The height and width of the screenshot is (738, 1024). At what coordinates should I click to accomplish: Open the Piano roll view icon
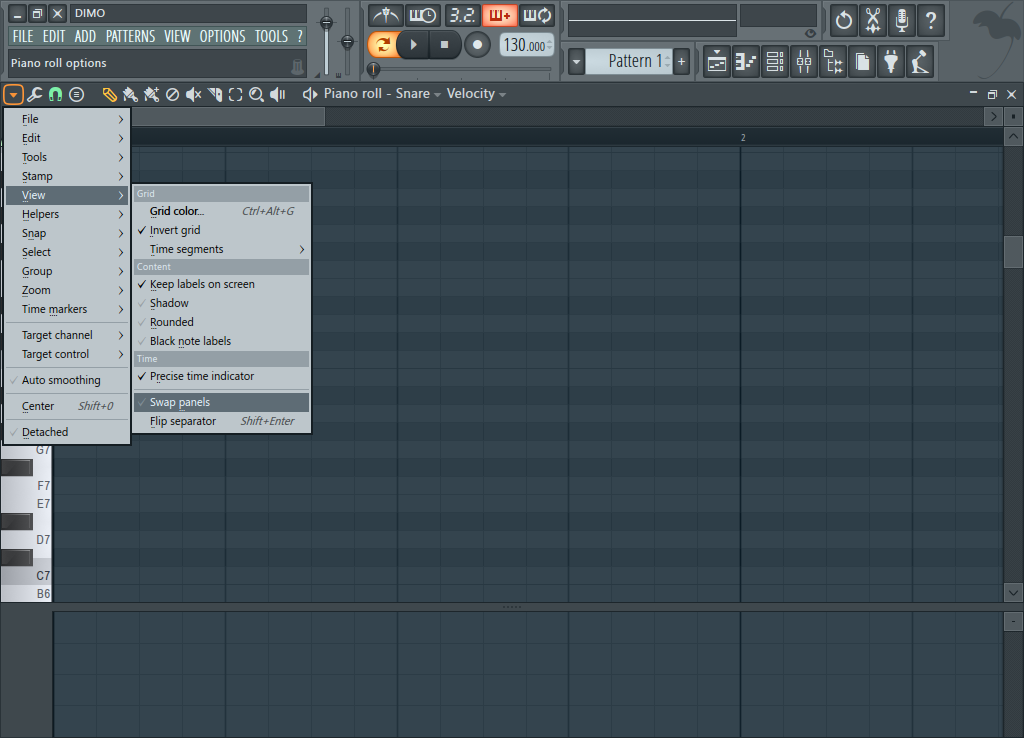745,62
